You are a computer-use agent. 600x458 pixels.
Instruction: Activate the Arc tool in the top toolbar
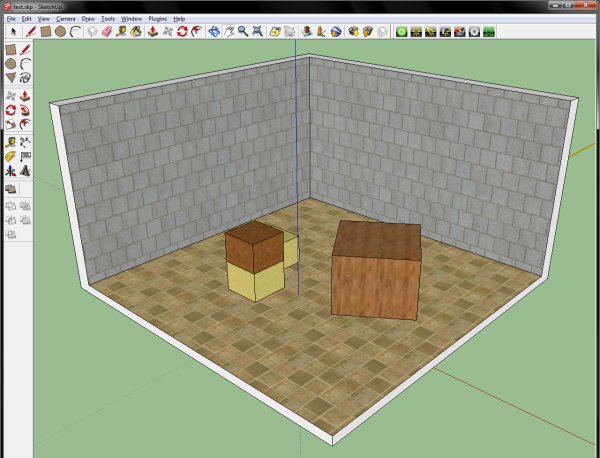pyautogui.click(x=75, y=32)
